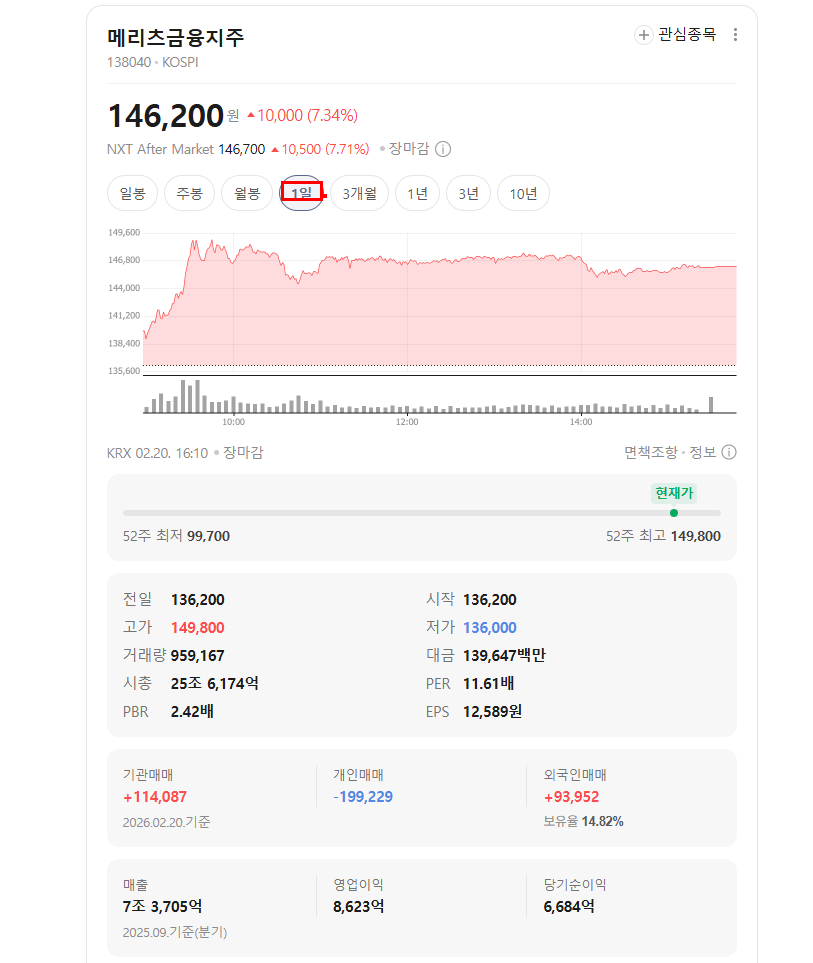Screen dimensions: 813x963
Task: Click the 14:00 time axis label
Action: 581,422
